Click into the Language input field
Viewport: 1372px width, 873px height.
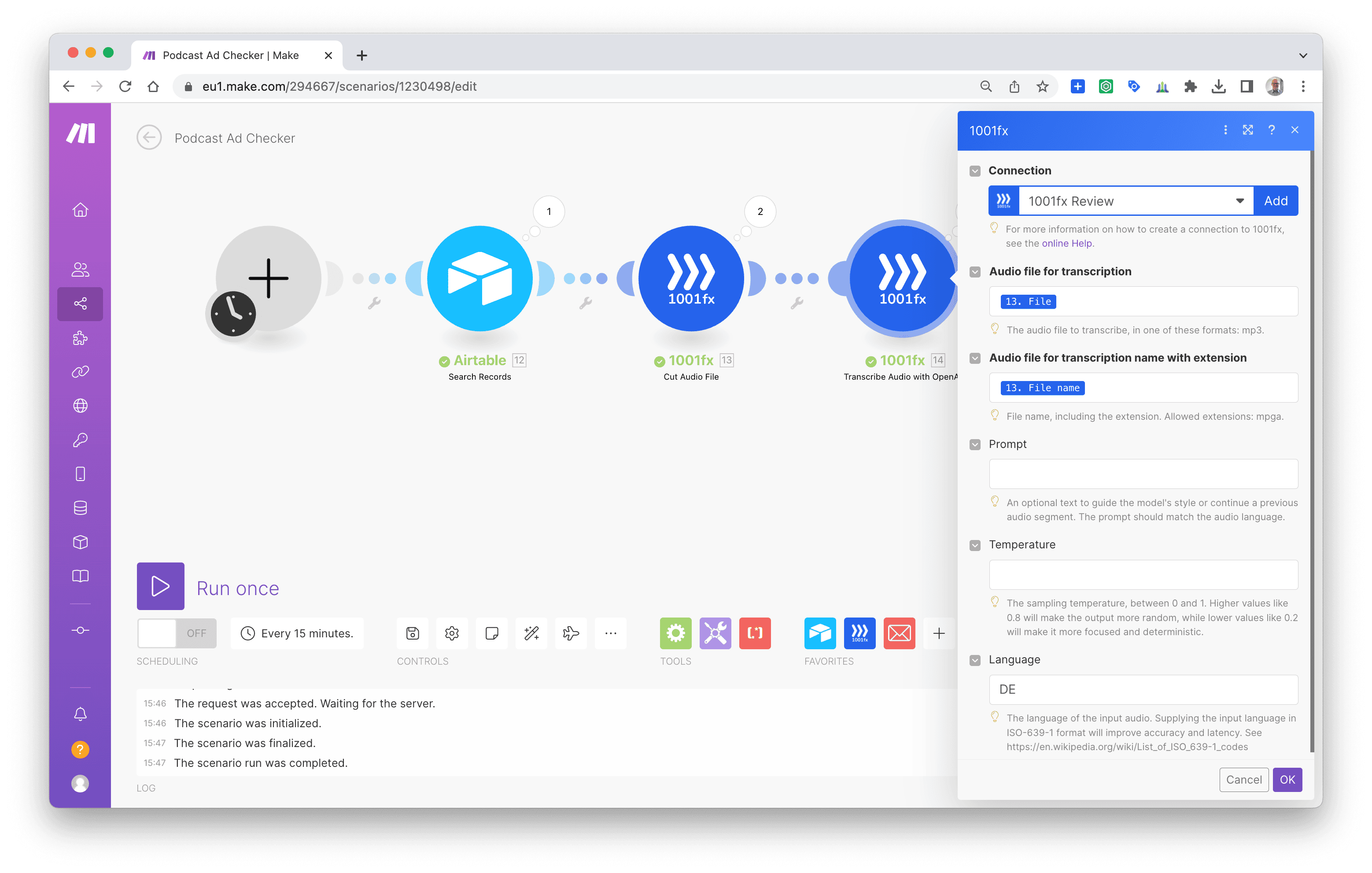[x=1143, y=689]
